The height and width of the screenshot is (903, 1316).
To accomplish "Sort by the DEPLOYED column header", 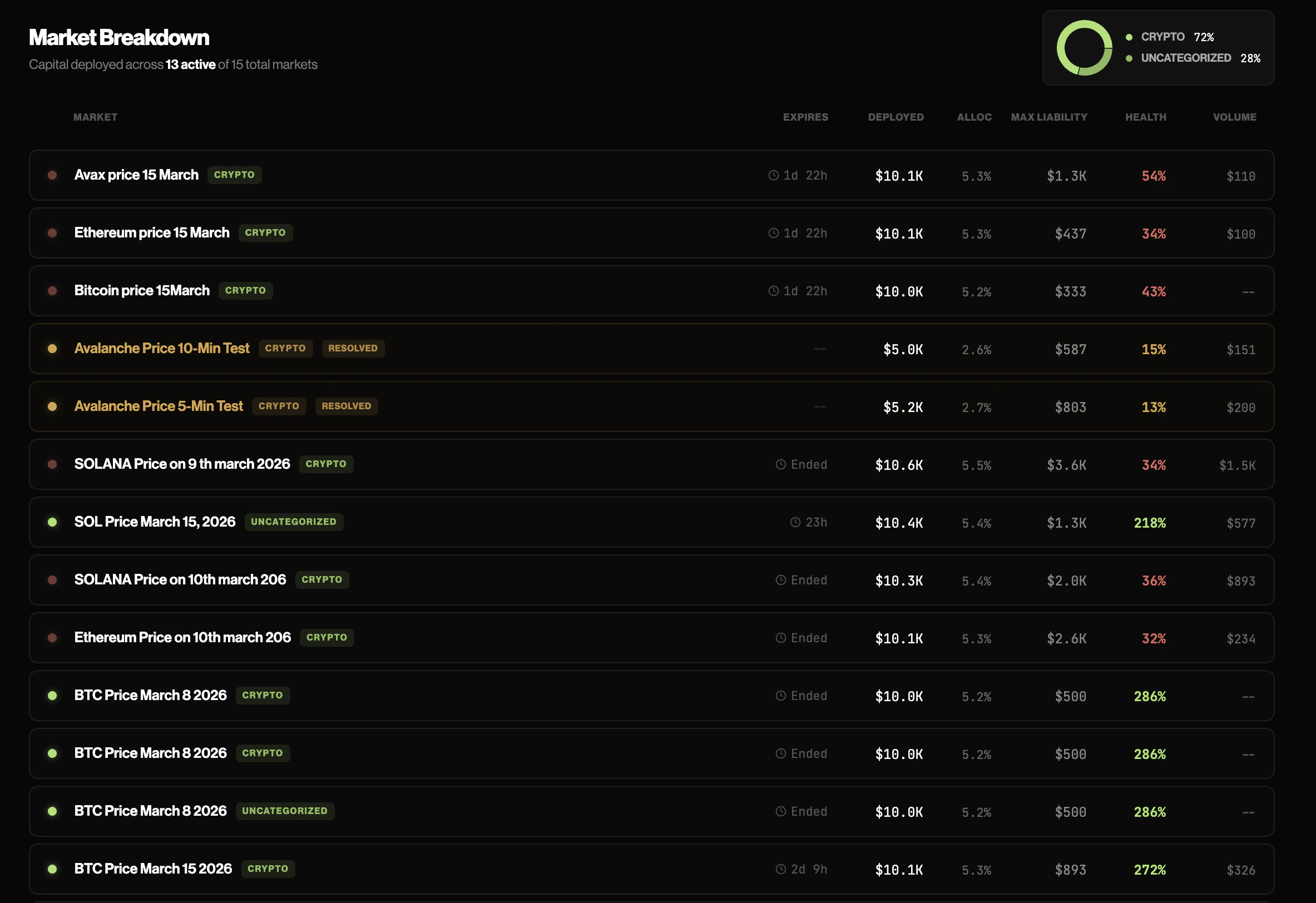I will [896, 117].
